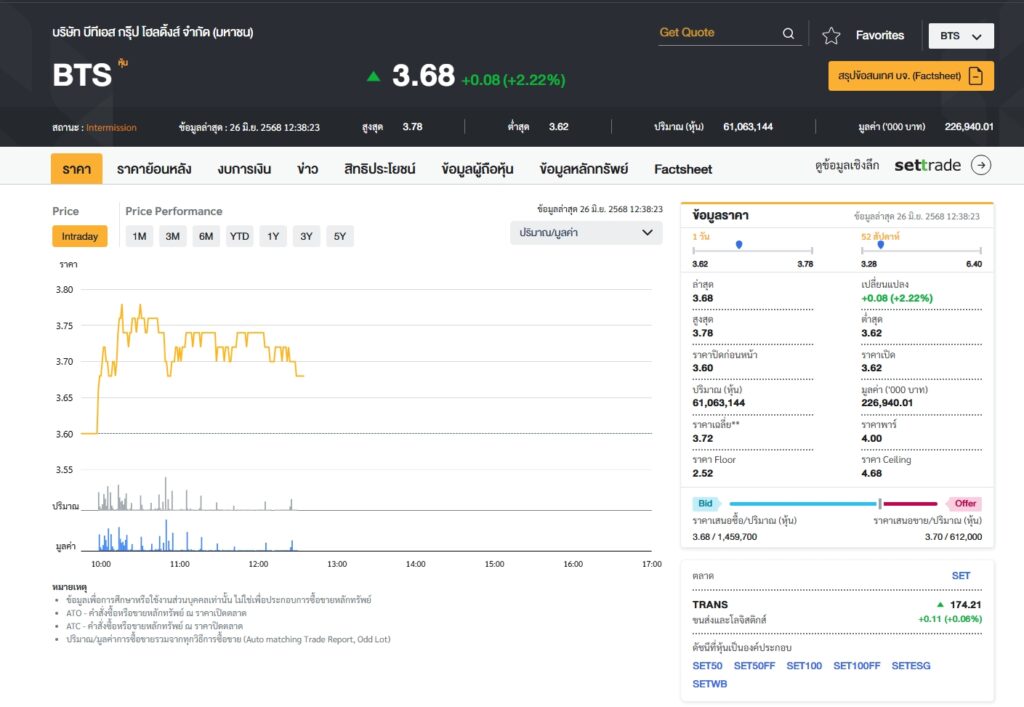Select the Intraday price view

pyautogui.click(x=80, y=236)
